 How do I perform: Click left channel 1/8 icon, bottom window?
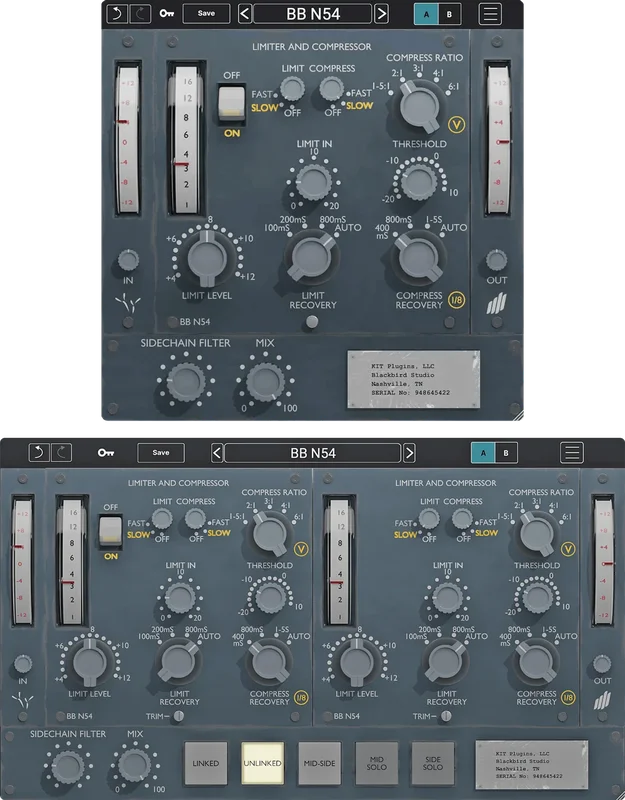coord(301,697)
